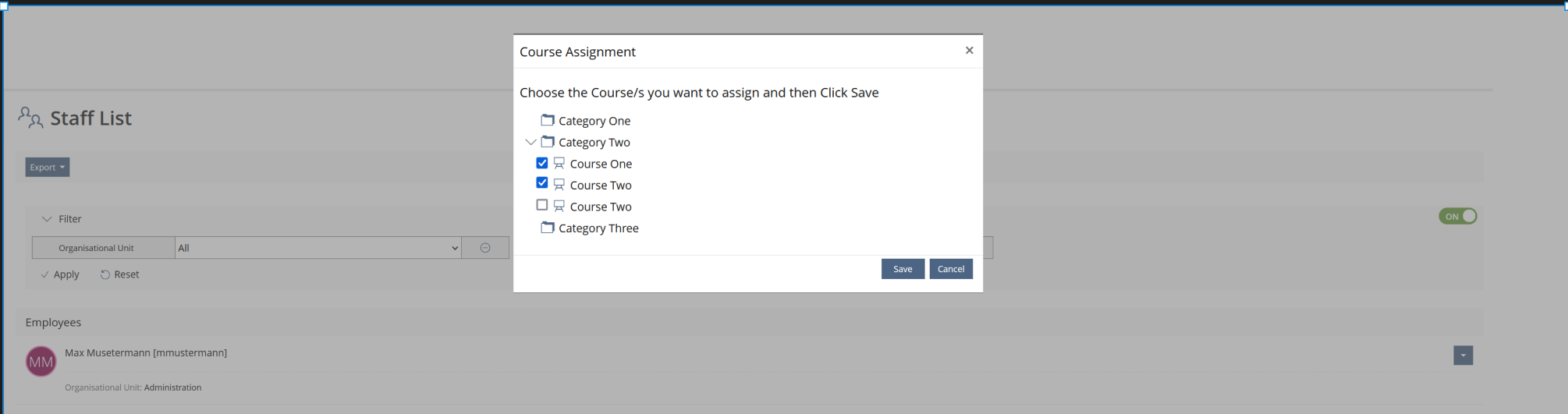This screenshot has width=1568, height=414.
Task: Switch off the green ON toggle
Action: point(1457,217)
